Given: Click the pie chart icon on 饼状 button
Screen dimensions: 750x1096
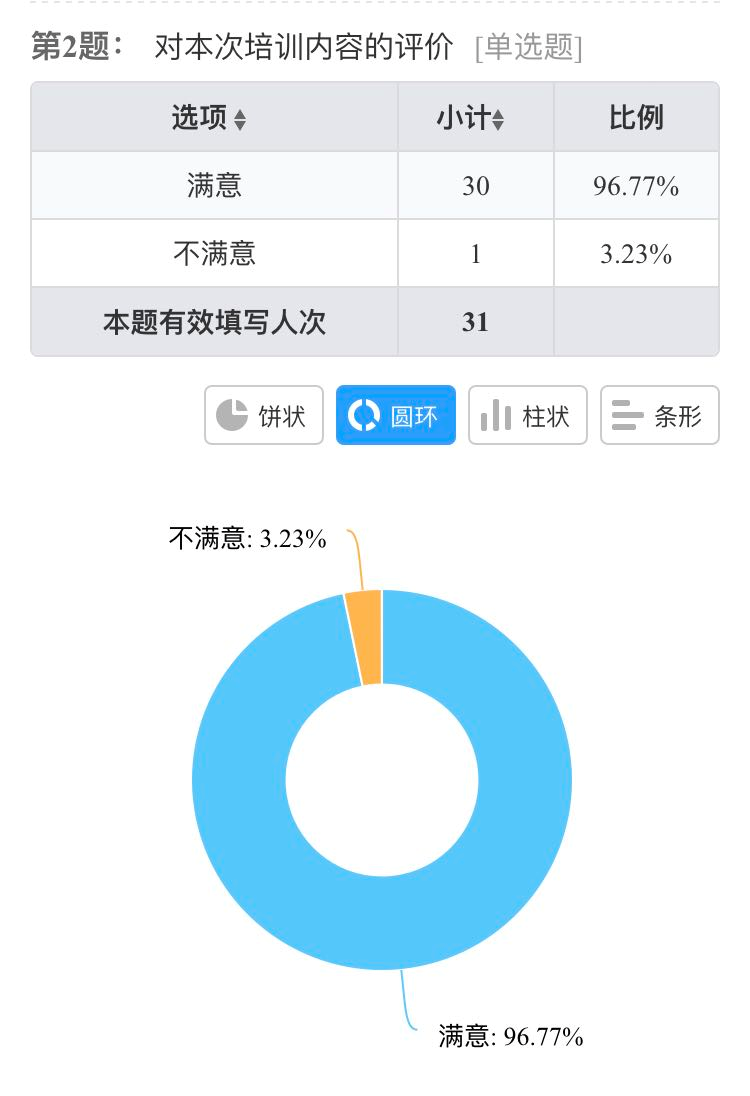Looking at the screenshot, I should click(231, 415).
